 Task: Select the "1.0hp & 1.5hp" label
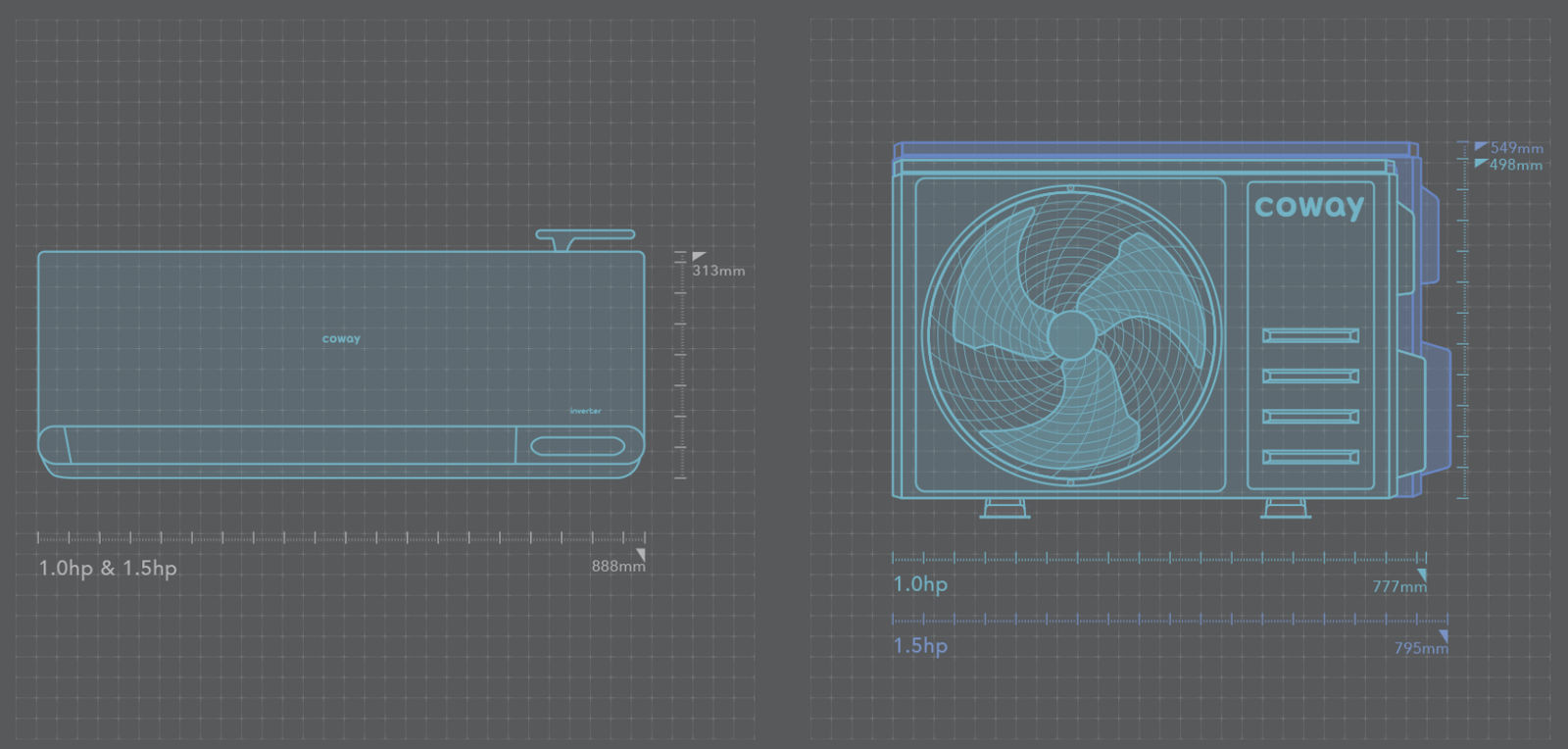point(108,569)
